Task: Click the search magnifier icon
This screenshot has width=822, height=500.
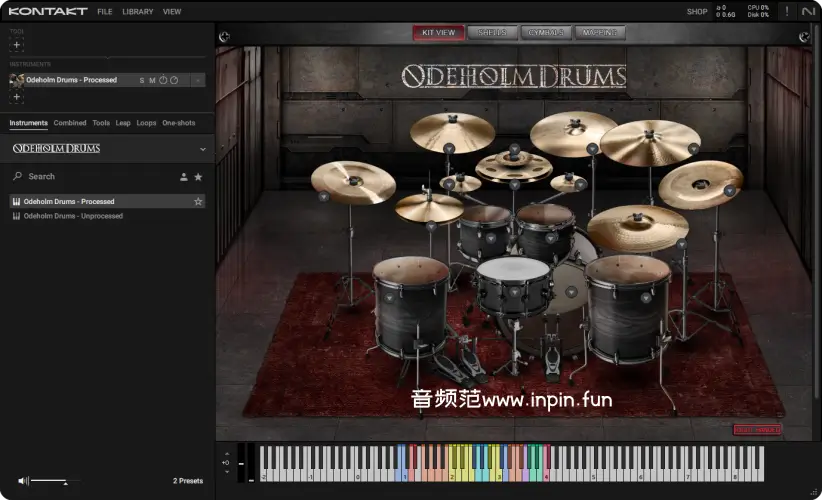Action: pos(17,176)
